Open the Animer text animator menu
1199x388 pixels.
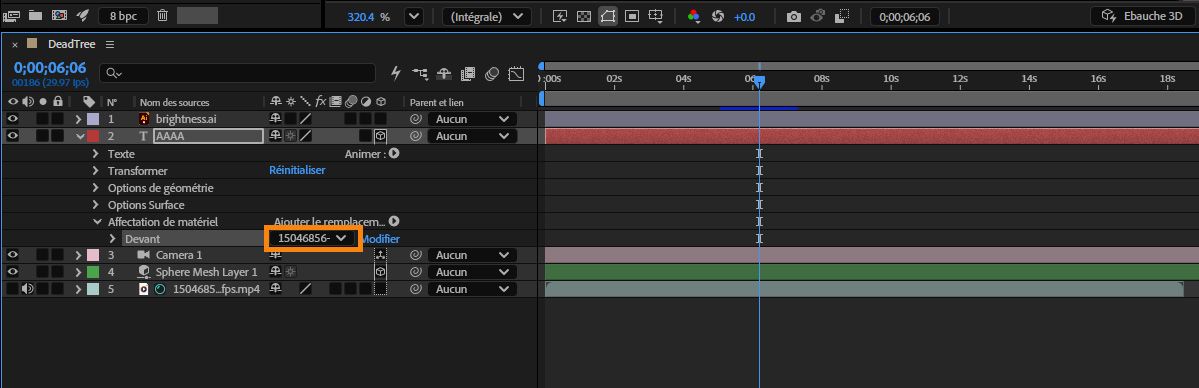point(394,154)
